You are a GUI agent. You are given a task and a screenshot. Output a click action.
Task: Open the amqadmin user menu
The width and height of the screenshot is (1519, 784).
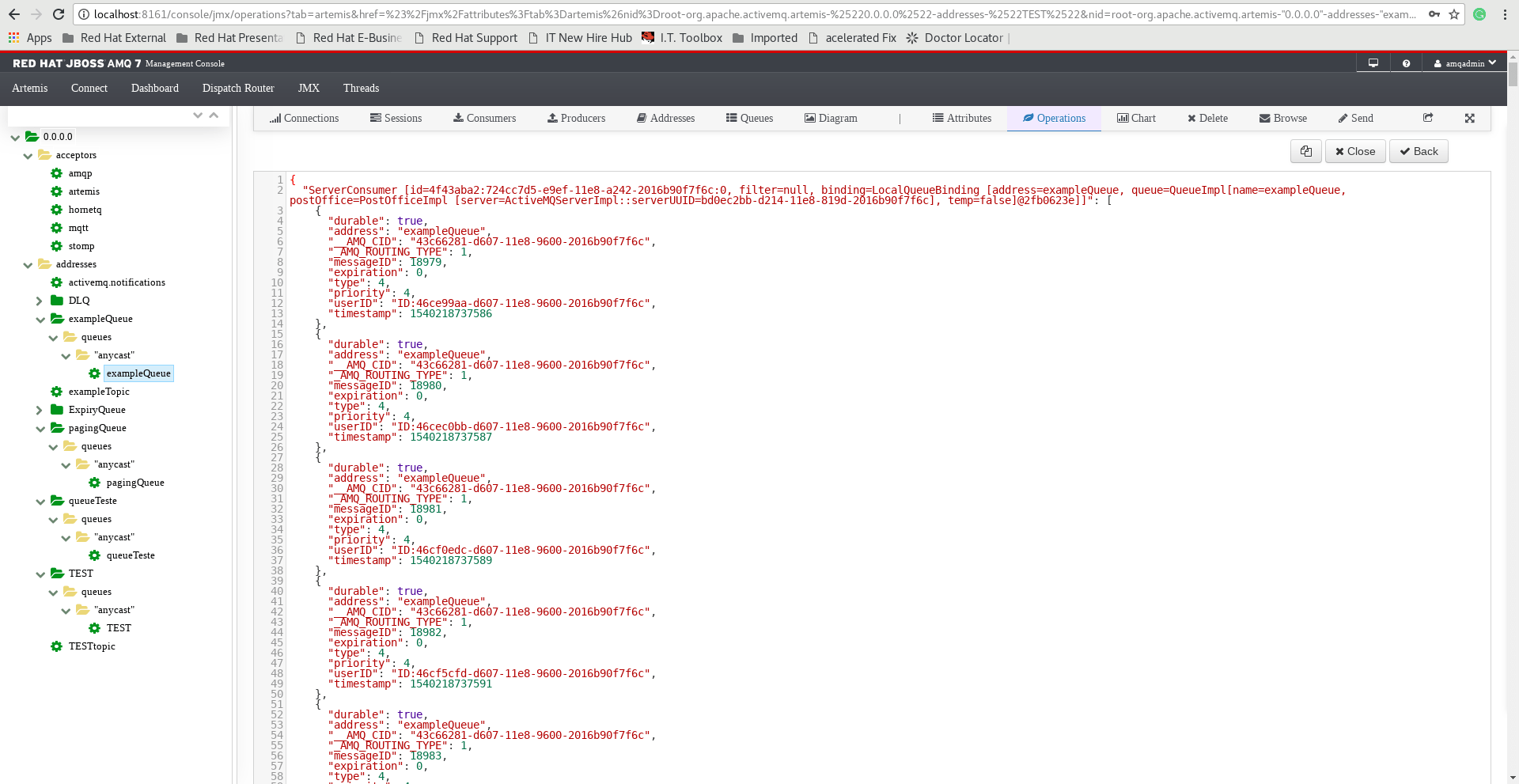pyautogui.click(x=1464, y=62)
